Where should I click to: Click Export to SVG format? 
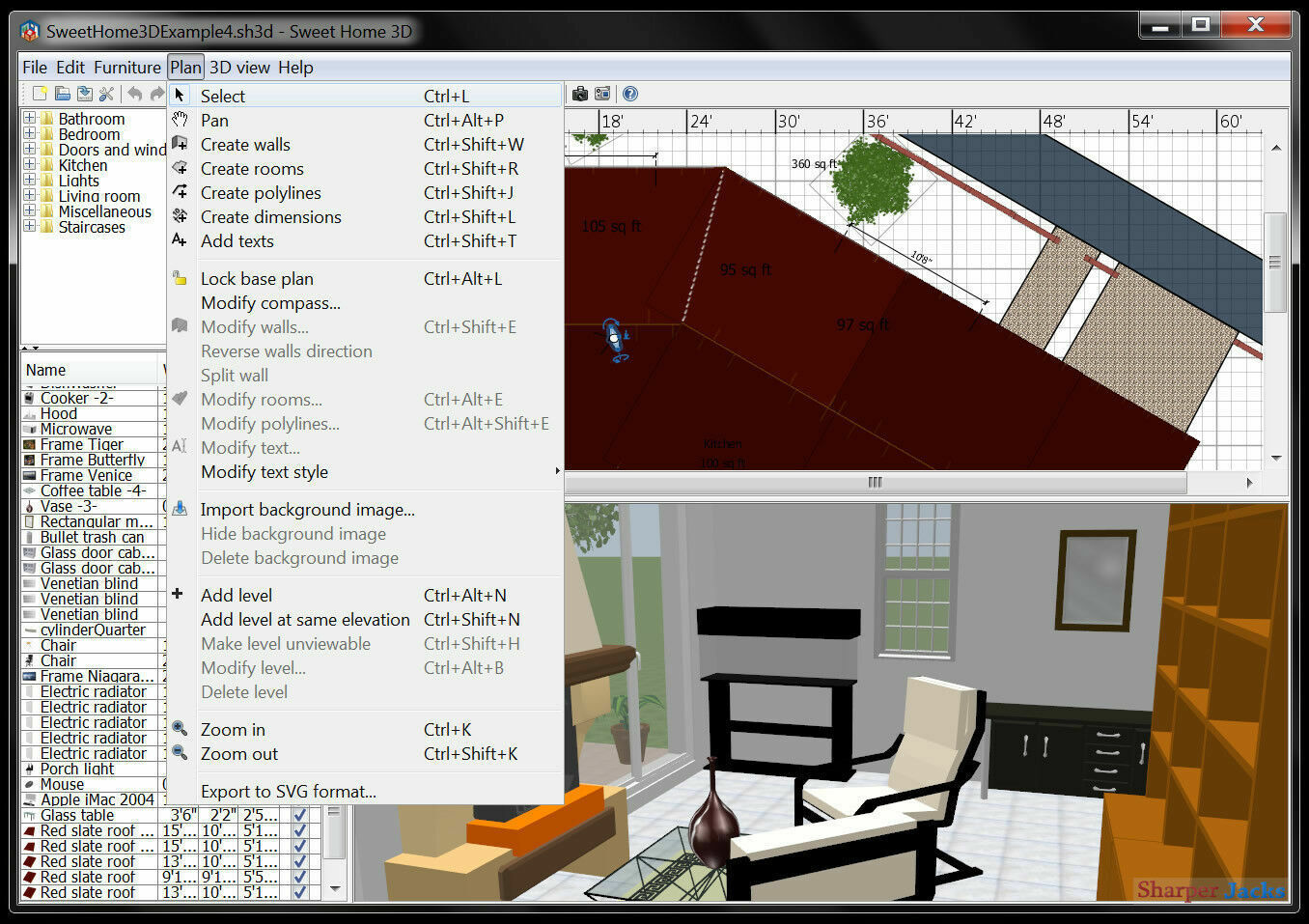[365, 791]
